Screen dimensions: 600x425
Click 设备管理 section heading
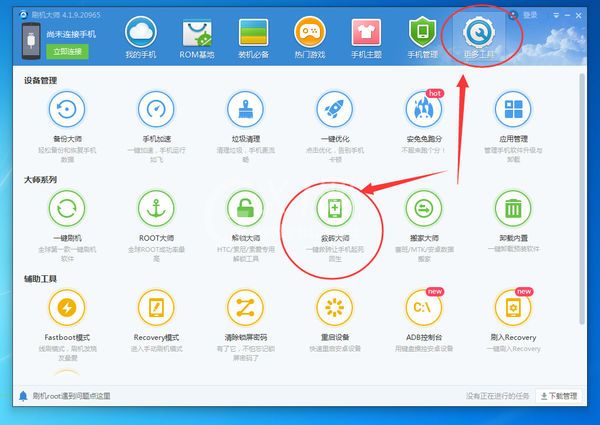(41, 80)
